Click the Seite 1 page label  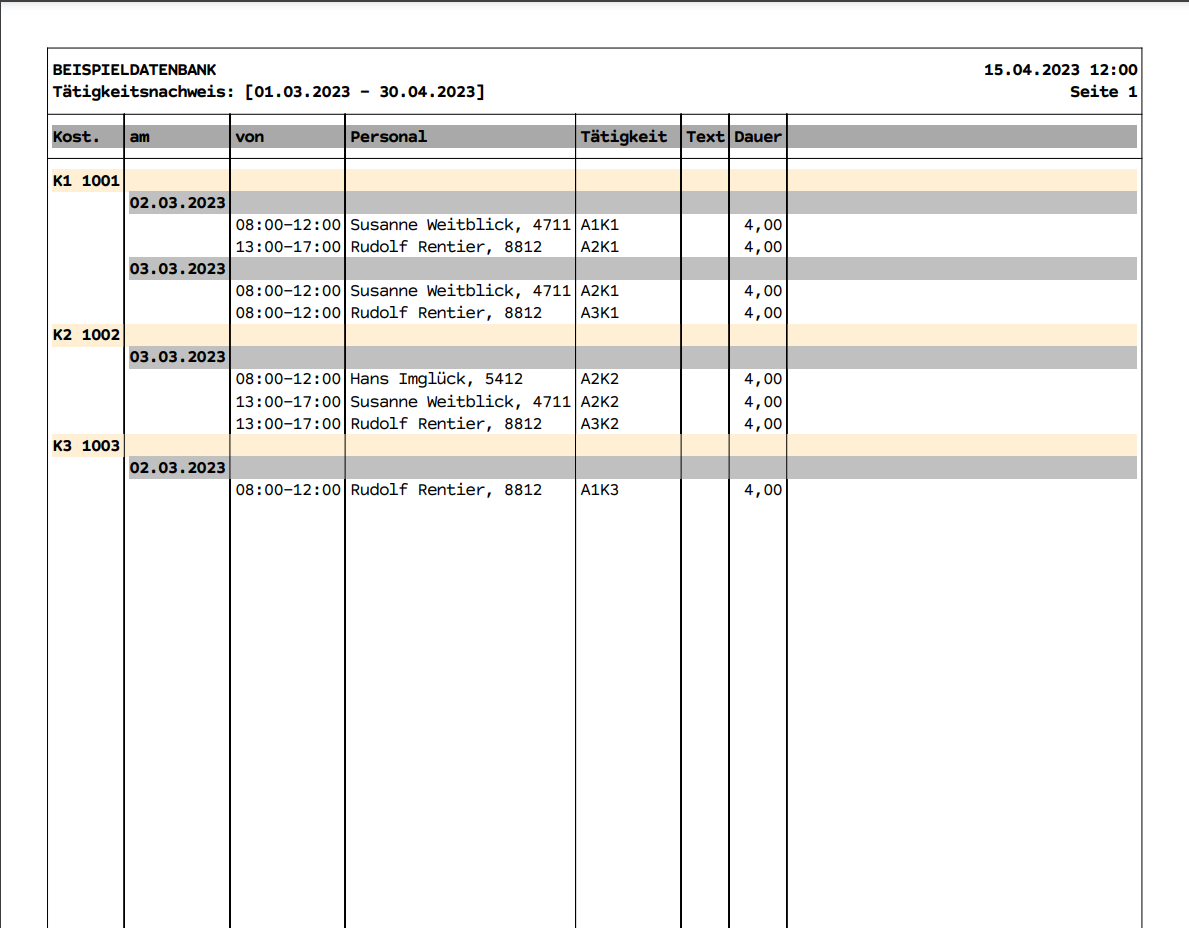click(1103, 92)
